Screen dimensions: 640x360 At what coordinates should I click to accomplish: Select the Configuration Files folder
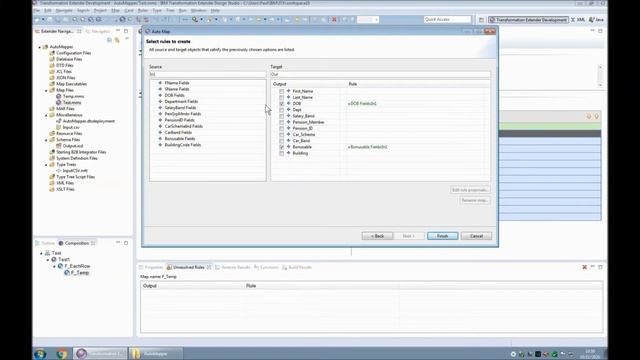(73, 53)
